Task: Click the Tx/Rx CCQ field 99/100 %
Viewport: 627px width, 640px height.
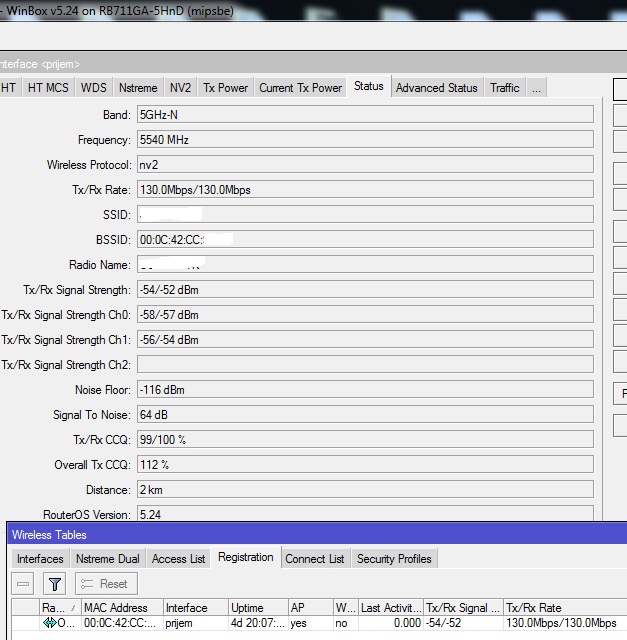Action: [x=365, y=439]
